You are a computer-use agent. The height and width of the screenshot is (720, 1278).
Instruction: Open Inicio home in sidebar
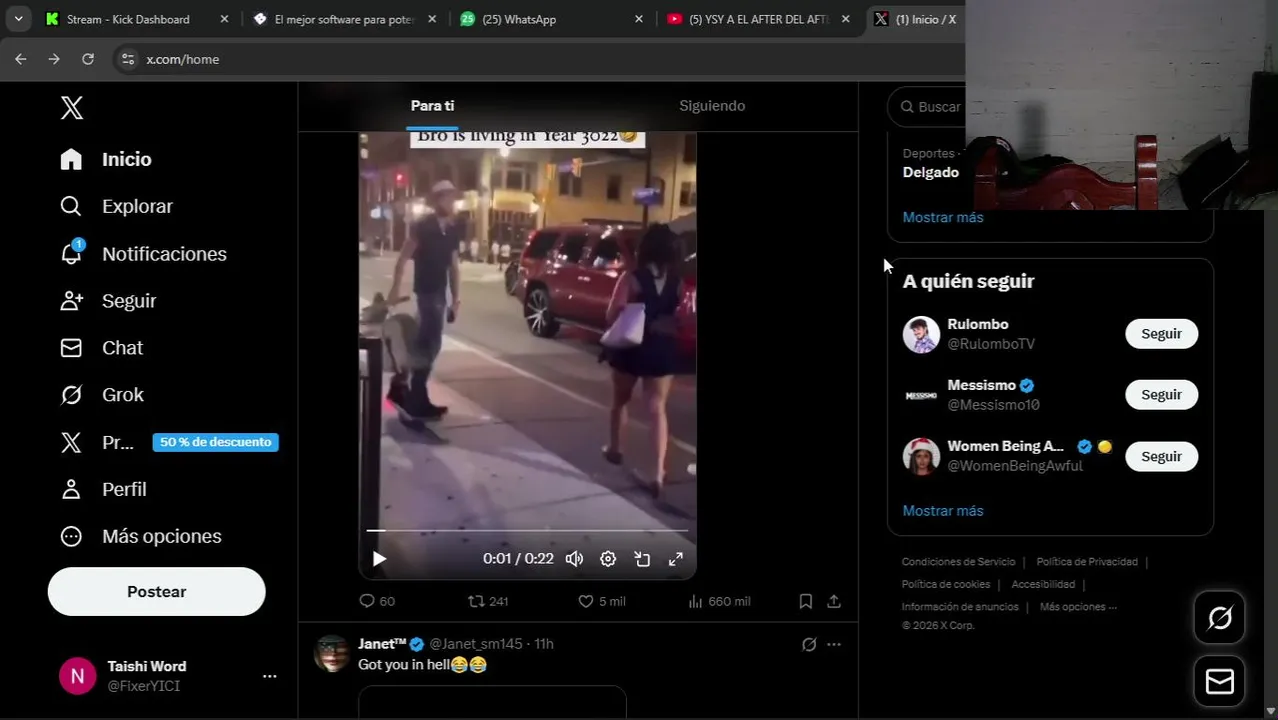tap(106, 159)
